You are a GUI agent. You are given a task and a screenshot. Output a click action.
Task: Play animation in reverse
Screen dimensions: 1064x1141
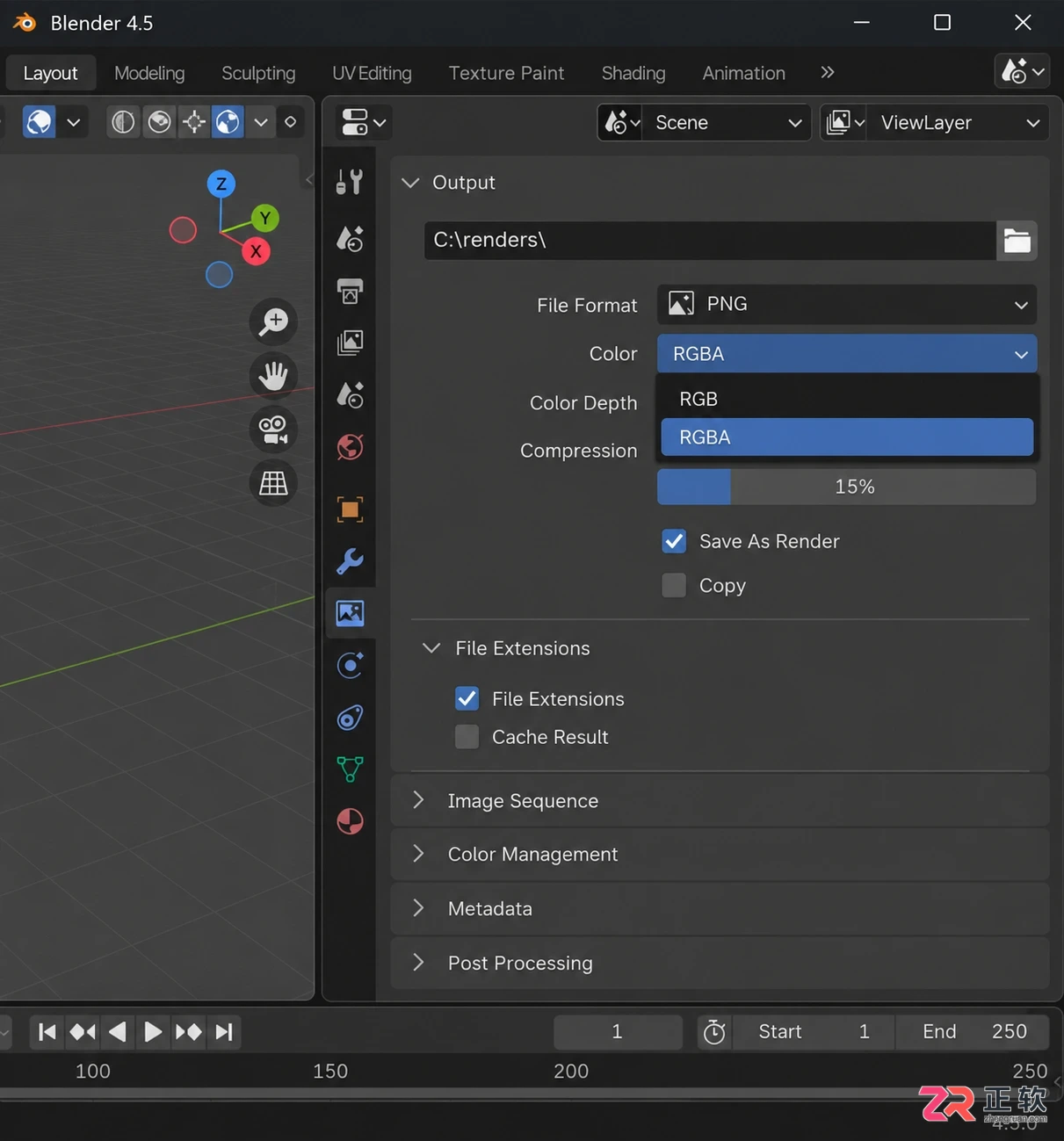(118, 1031)
